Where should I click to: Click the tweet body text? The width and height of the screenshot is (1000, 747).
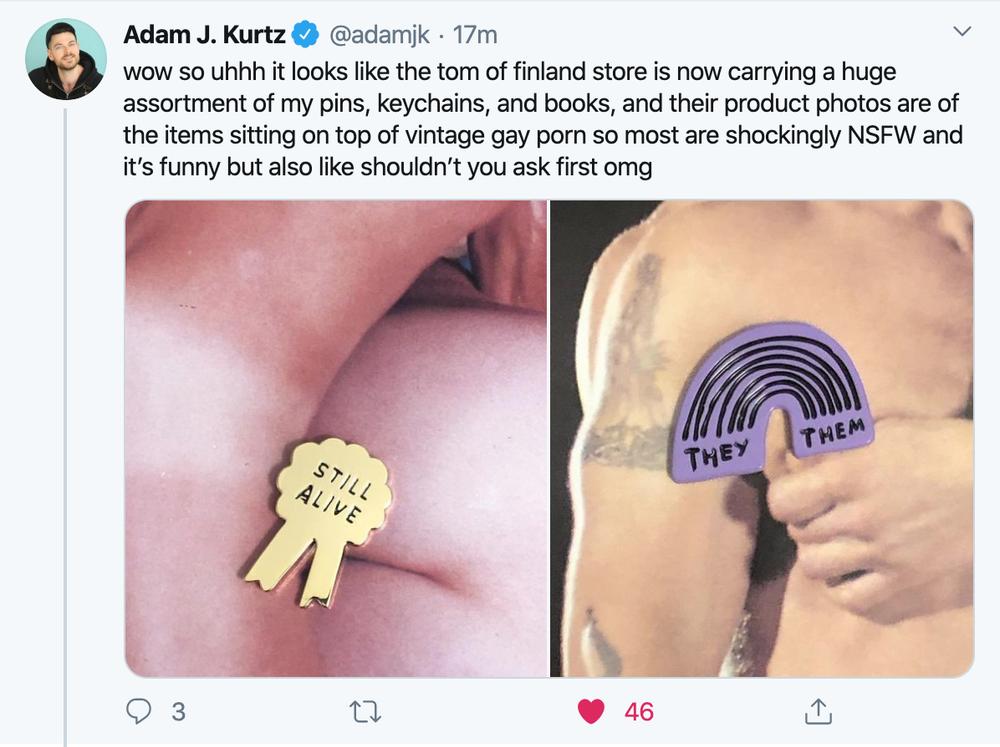[x=543, y=119]
